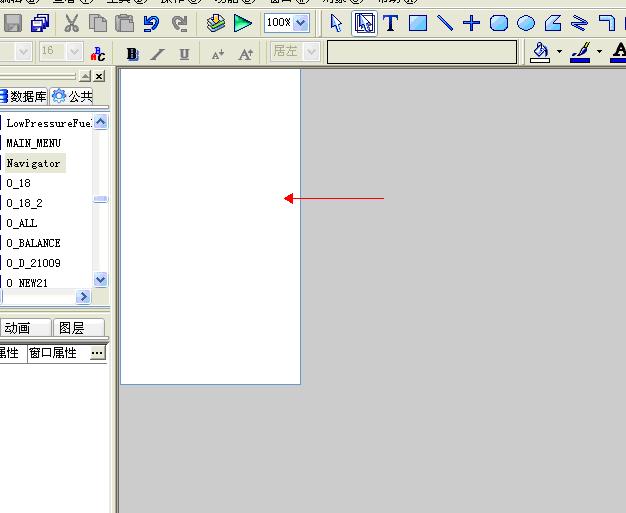The image size is (626, 513).
Task: Switch to the 动画 tab
Action: click(x=17, y=328)
